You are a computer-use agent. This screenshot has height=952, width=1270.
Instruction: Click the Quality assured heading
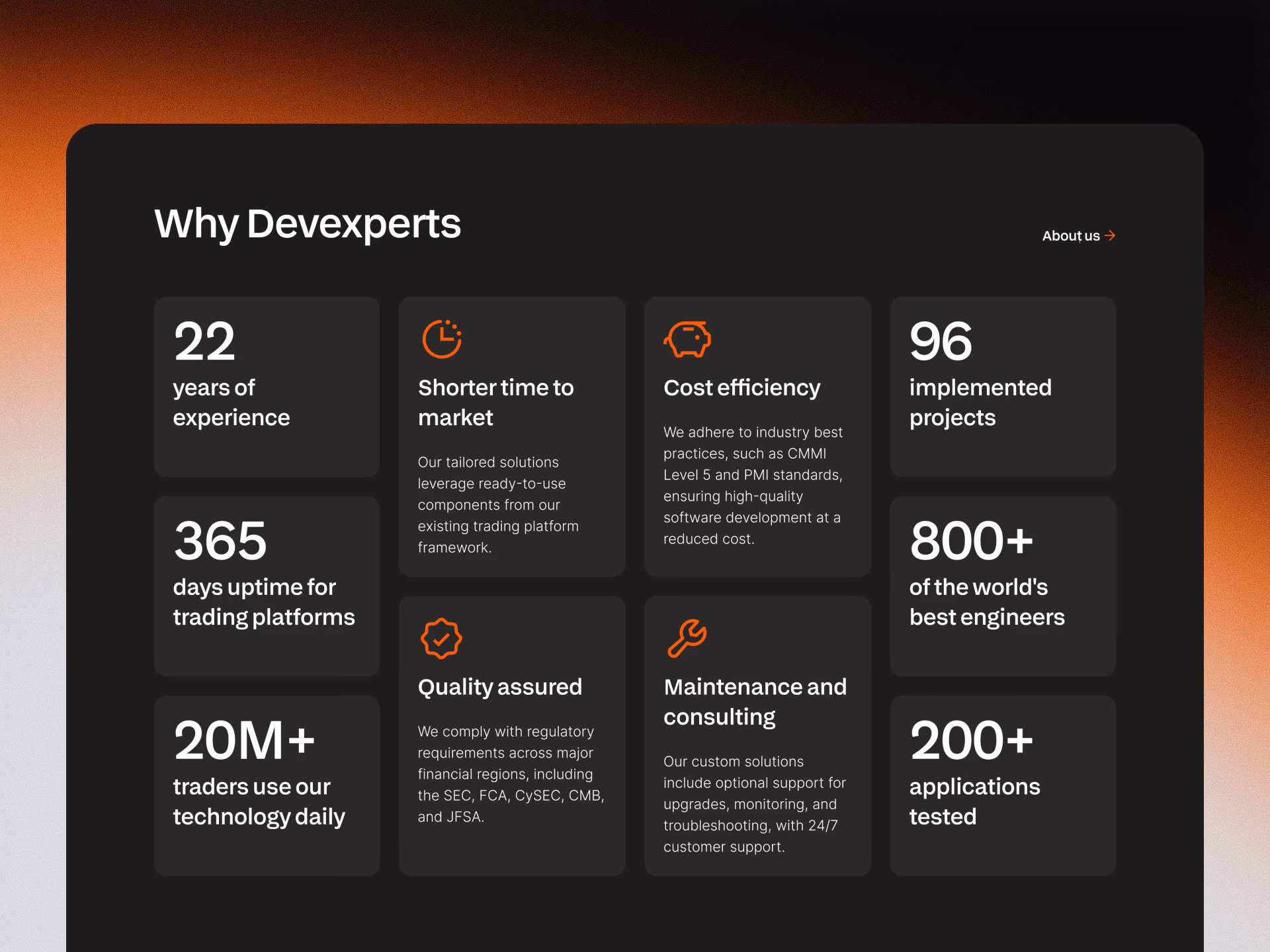pos(499,687)
